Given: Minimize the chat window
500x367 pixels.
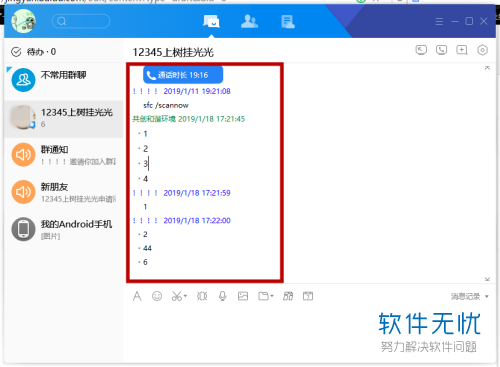Looking at the screenshot, I should [x=455, y=22].
